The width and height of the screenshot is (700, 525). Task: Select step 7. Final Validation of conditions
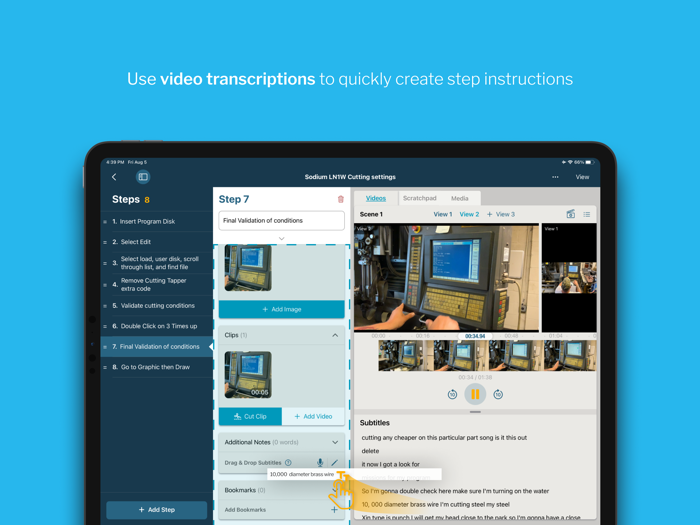pos(156,346)
